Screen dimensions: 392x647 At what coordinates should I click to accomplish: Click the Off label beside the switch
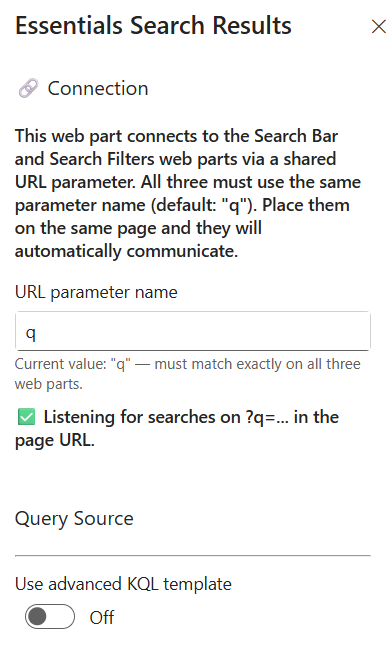102,617
